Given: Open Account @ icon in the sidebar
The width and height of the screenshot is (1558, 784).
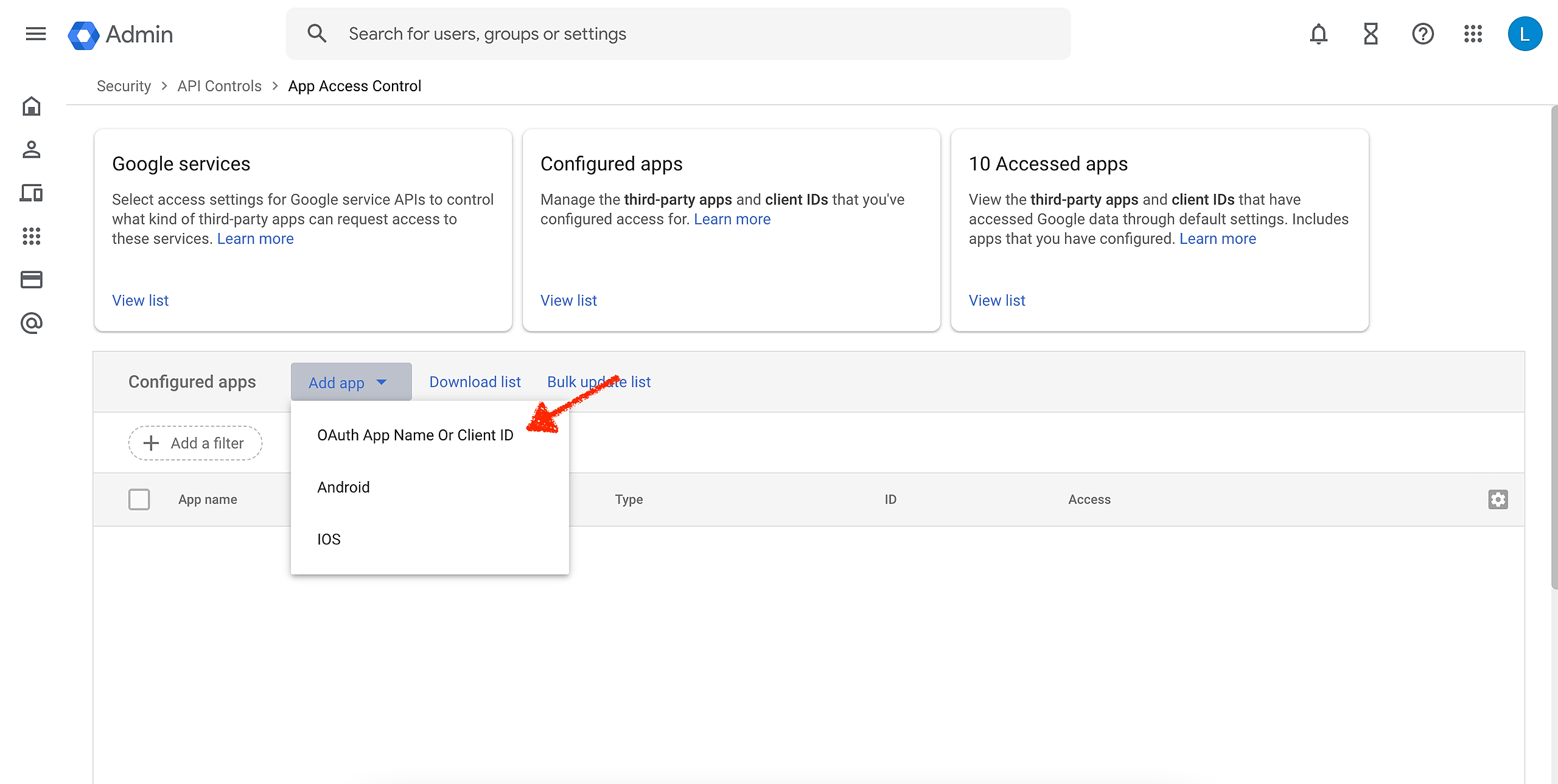Looking at the screenshot, I should [x=32, y=323].
